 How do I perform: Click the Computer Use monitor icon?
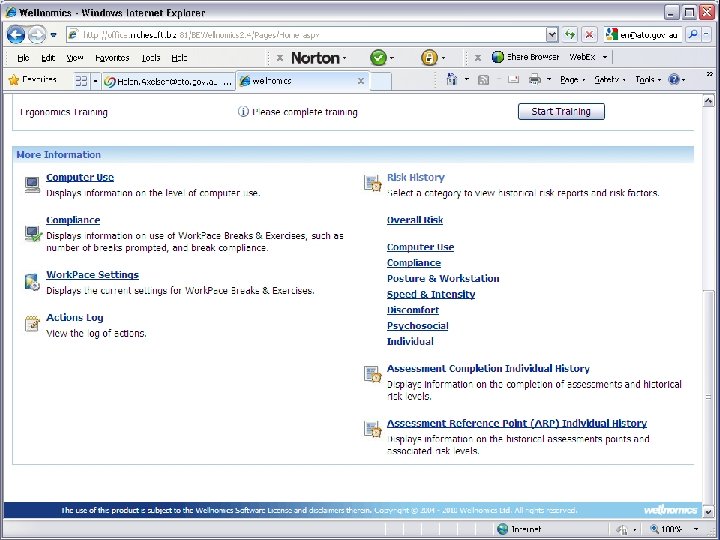(32, 185)
